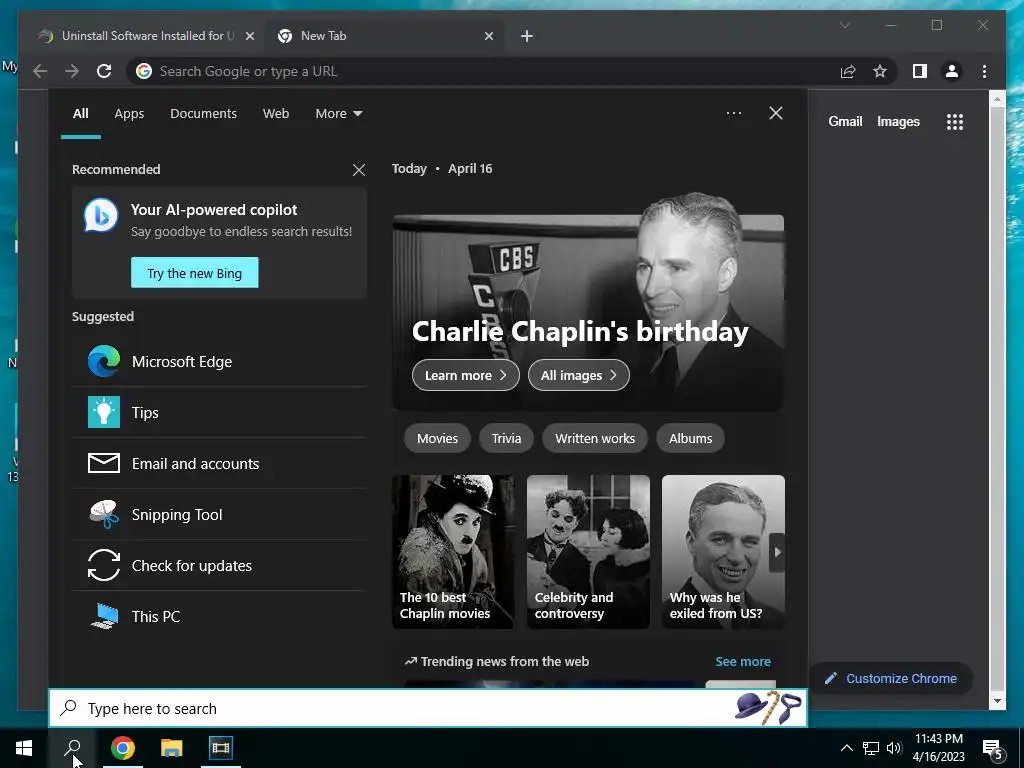Dismiss the Recommended section

coord(359,170)
